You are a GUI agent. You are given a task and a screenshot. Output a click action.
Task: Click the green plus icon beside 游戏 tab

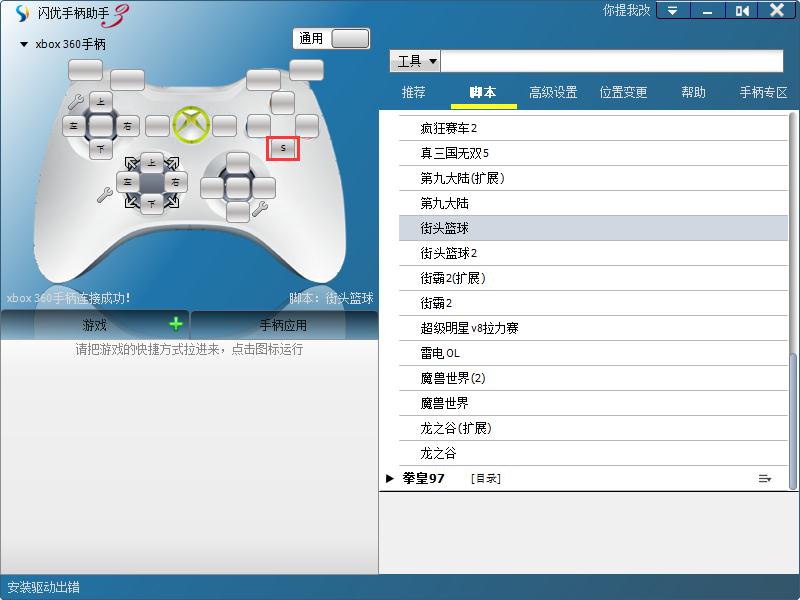(175, 324)
